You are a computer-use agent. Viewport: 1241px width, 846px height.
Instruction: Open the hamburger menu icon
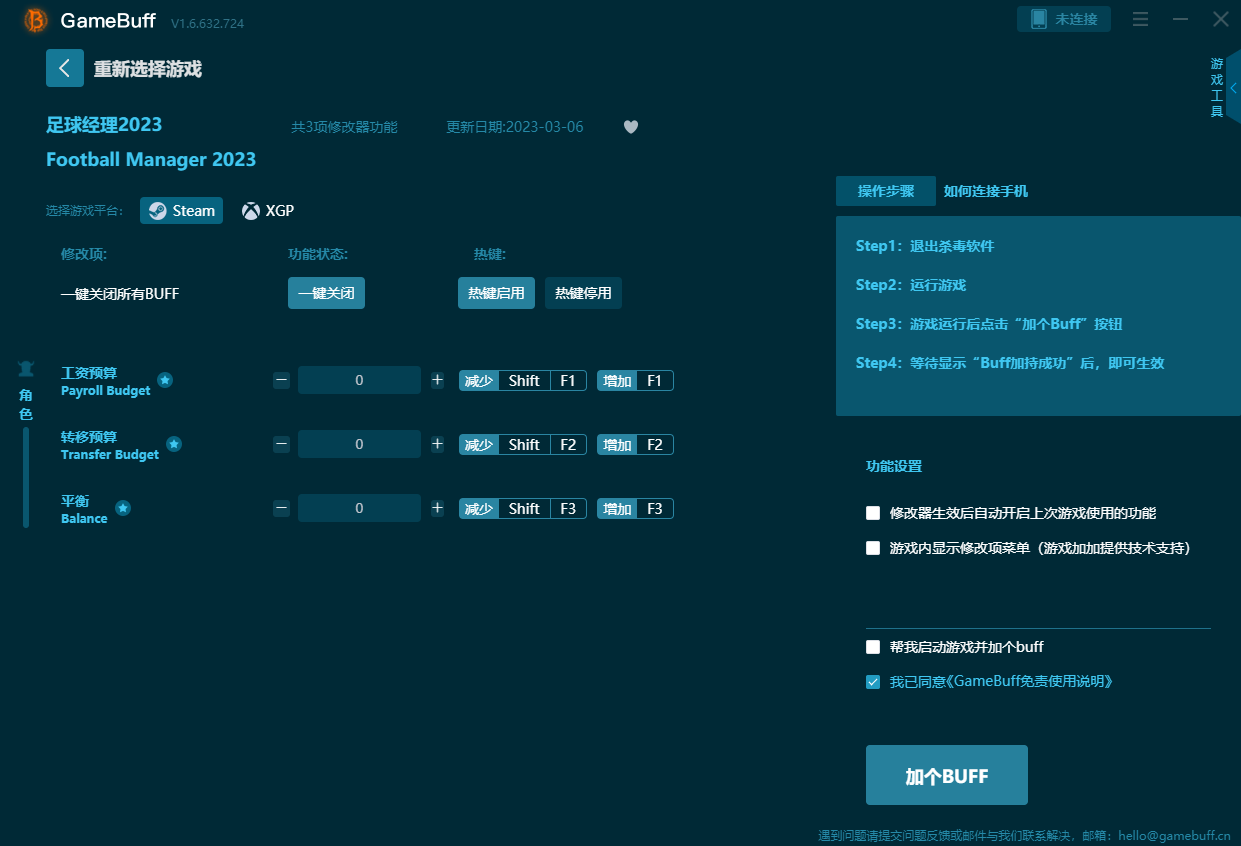pyautogui.click(x=1140, y=19)
